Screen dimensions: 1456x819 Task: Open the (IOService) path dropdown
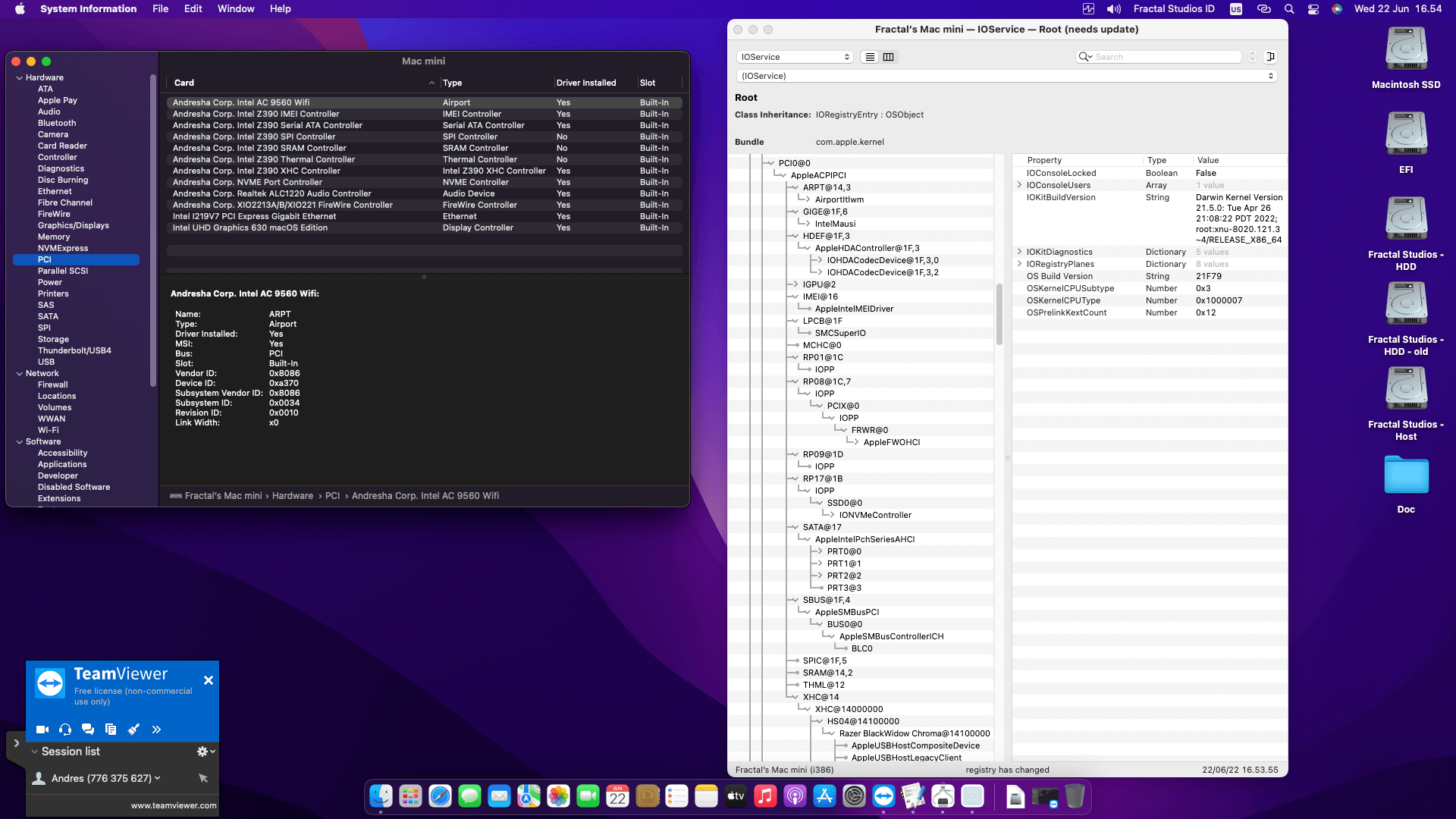point(1006,76)
